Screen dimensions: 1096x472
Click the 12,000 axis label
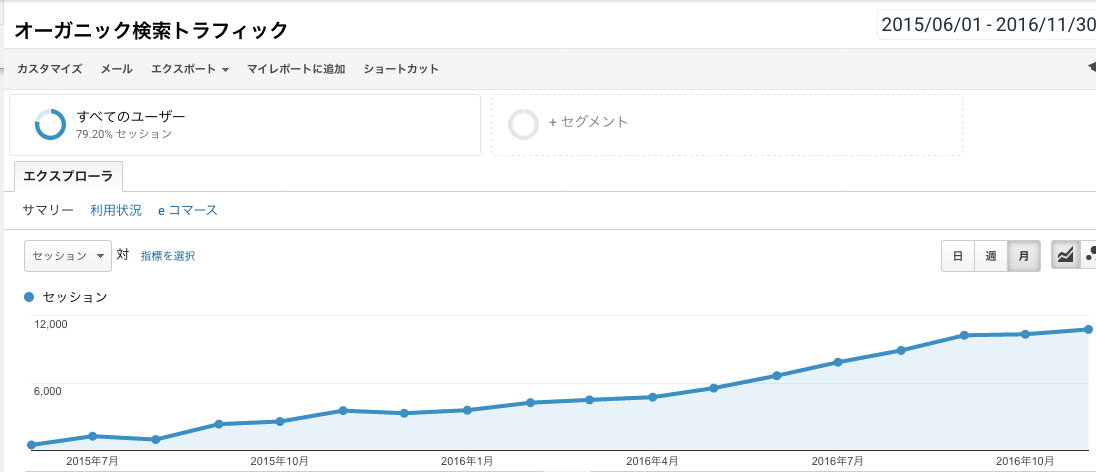pyautogui.click(x=50, y=324)
